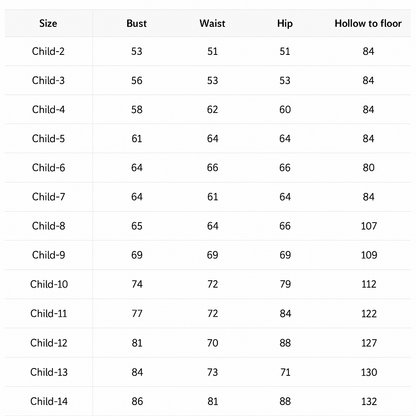This screenshot has height=416, width=416.
Task: Click the Hip column header
Action: tap(285, 24)
